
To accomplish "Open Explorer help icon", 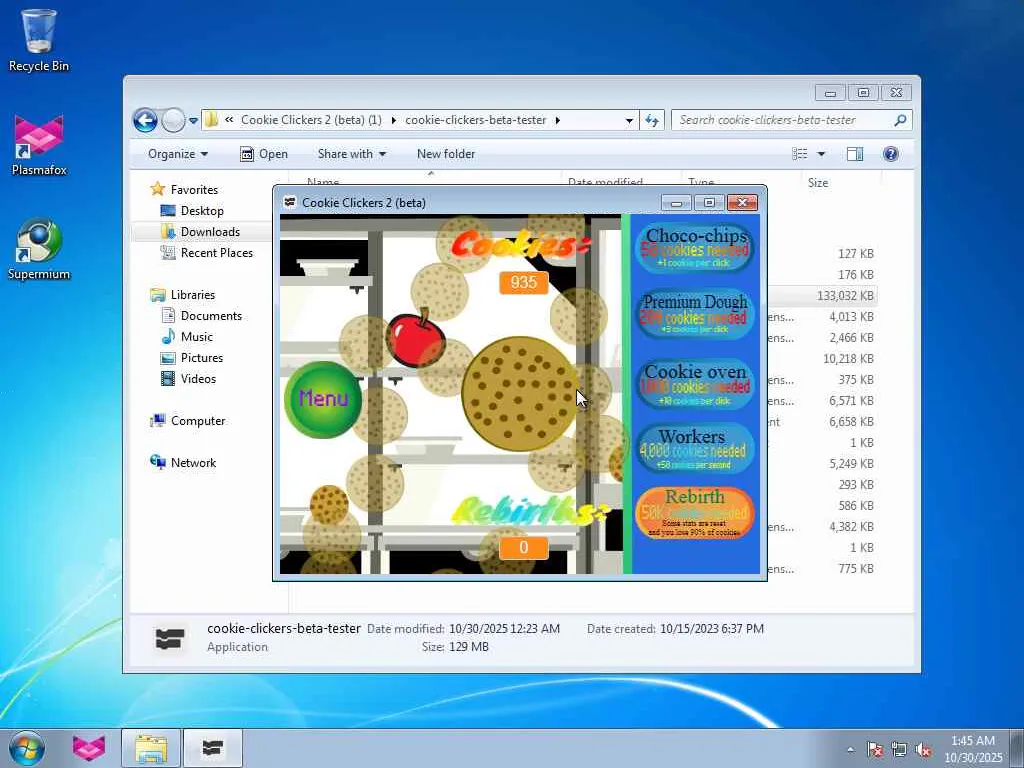I will point(891,154).
